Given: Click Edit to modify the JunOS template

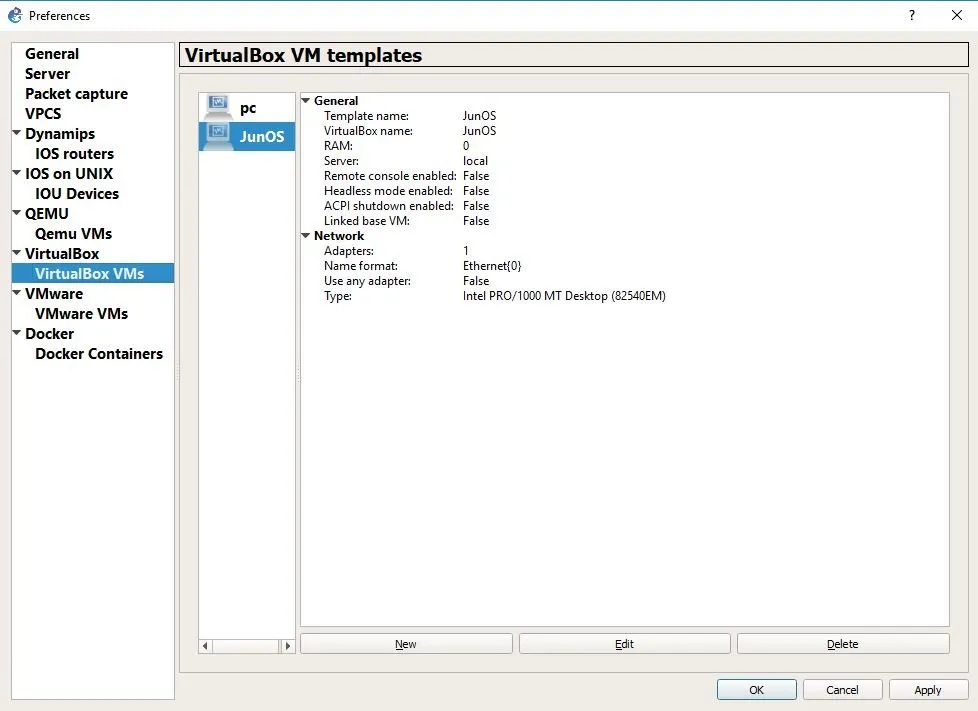Looking at the screenshot, I should pos(624,644).
